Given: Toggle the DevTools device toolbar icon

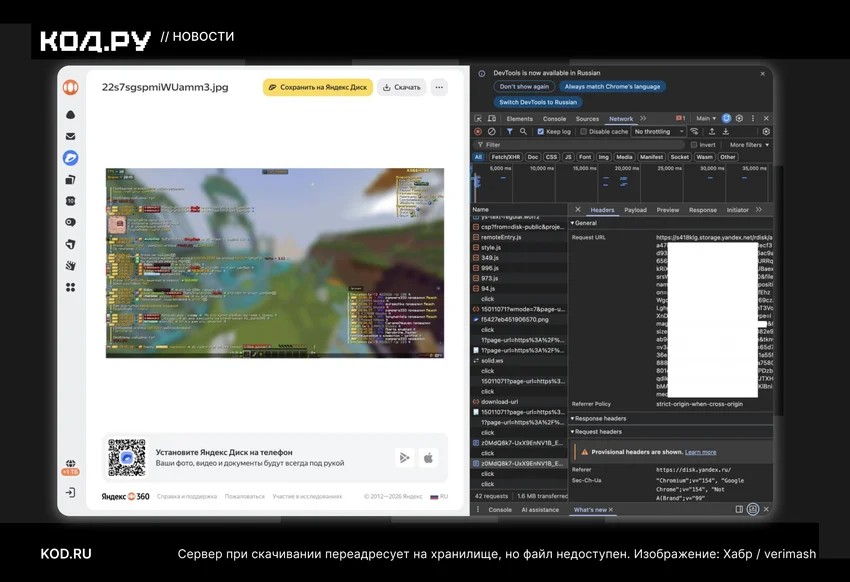Looking at the screenshot, I should point(492,118).
